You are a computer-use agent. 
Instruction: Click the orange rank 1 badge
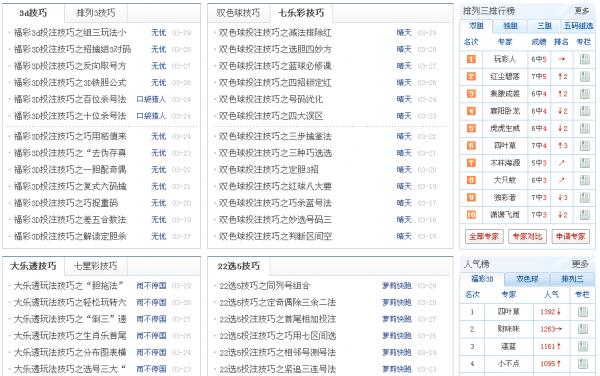point(471,59)
